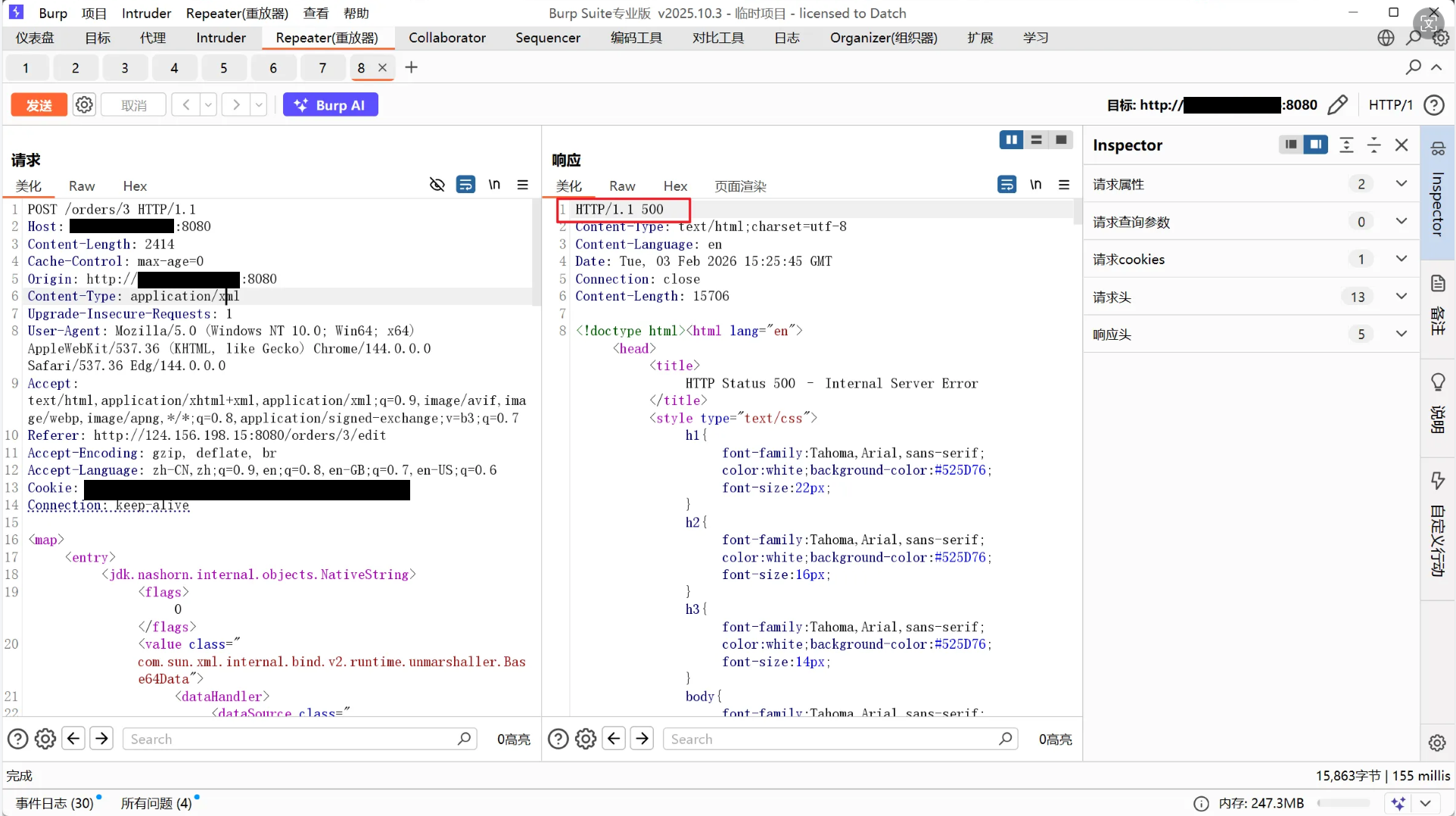The width and height of the screenshot is (1456, 816).
Task: Select the Sequencer tab
Action: tap(548, 38)
